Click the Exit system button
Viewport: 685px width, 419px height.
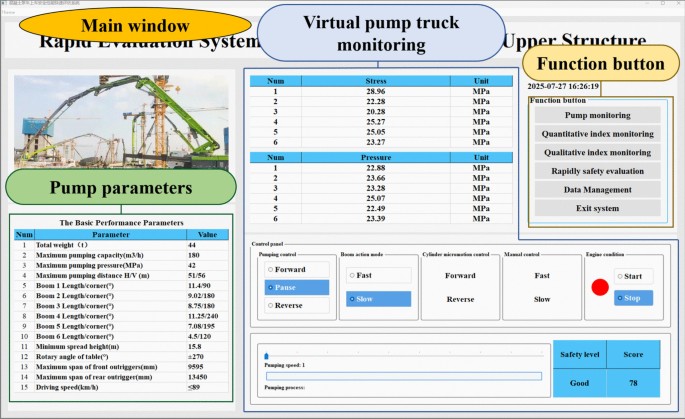(x=597, y=208)
